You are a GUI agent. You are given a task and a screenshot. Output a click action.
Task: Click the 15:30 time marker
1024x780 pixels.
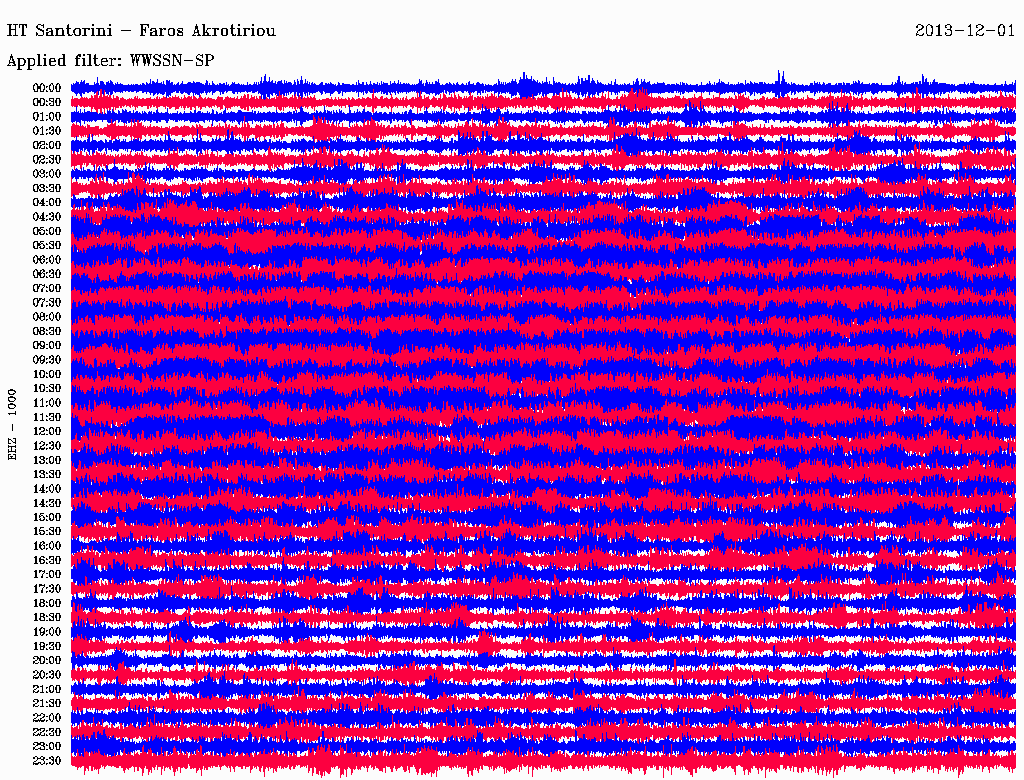point(47,532)
